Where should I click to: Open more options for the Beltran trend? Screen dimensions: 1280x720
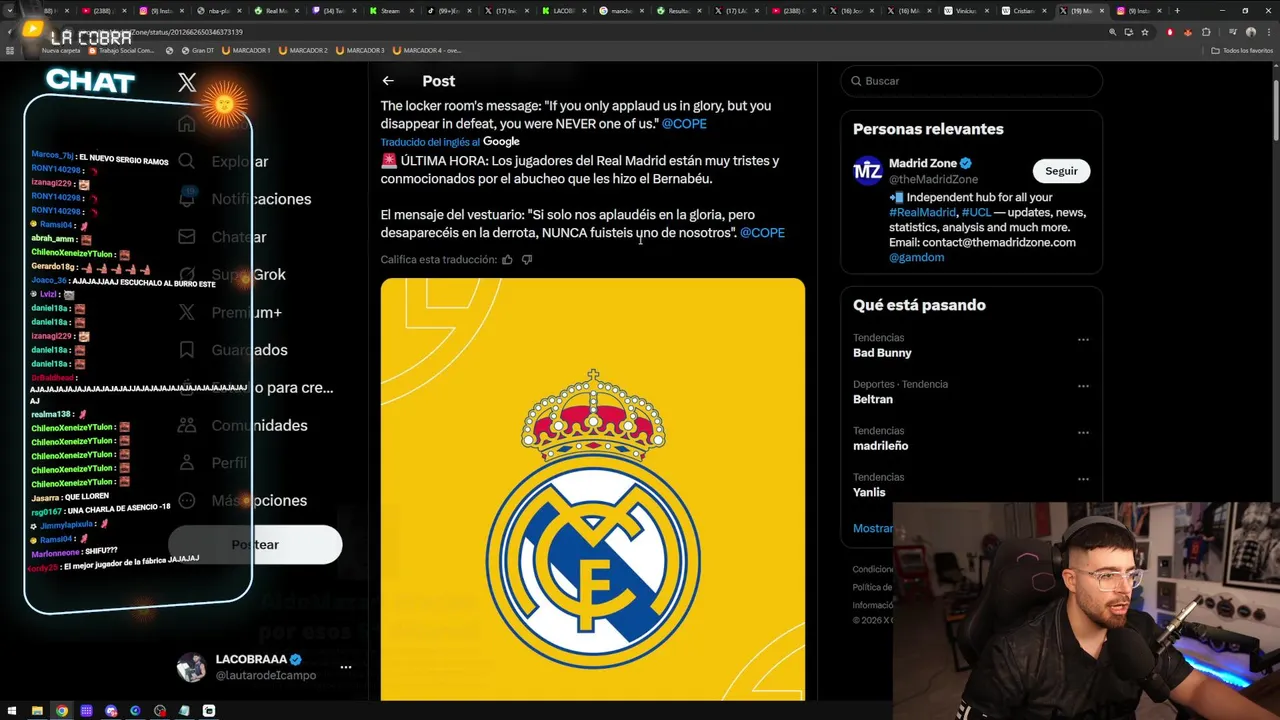point(1083,386)
